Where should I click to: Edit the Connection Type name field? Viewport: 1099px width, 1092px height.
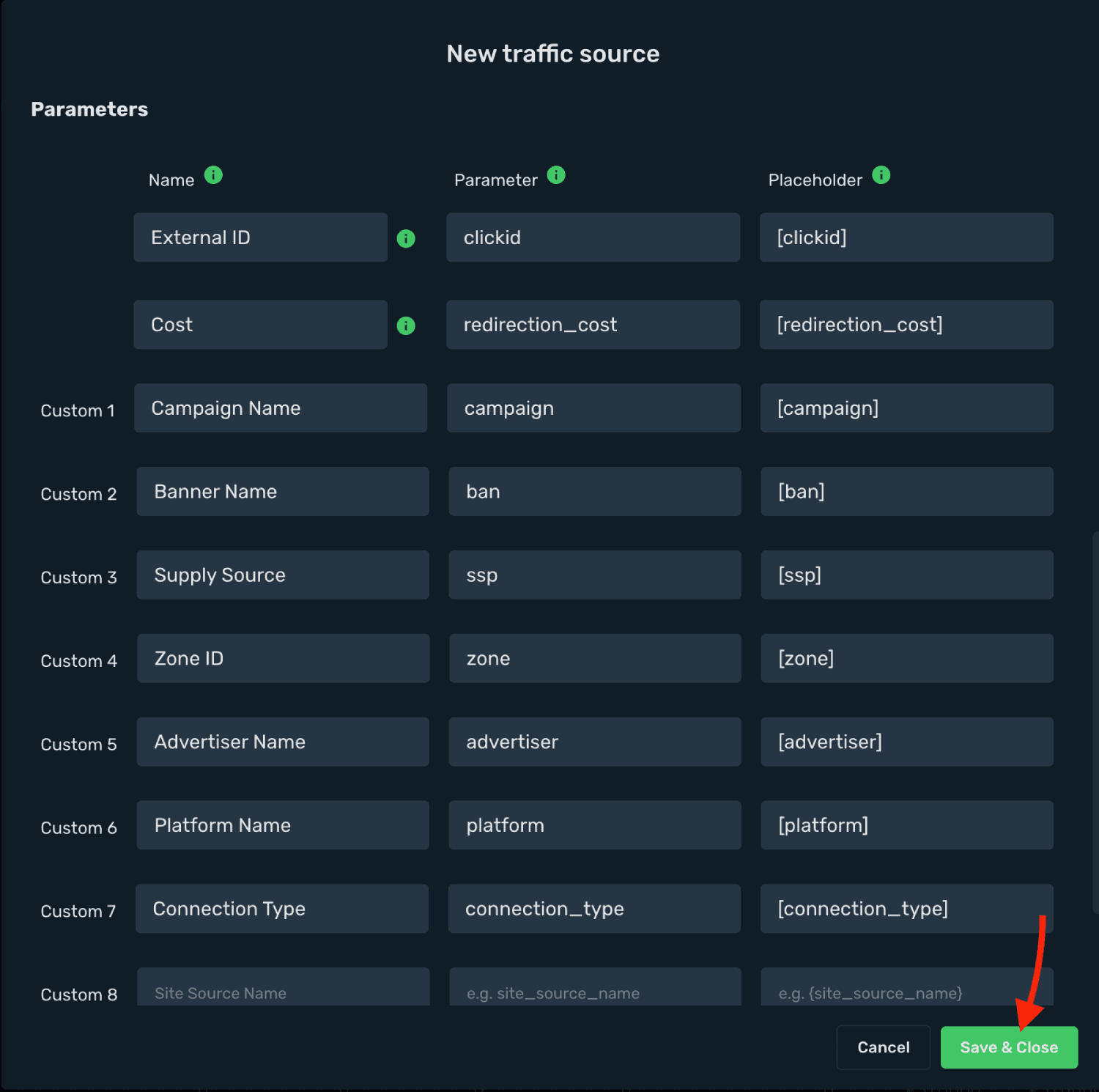[282, 909]
